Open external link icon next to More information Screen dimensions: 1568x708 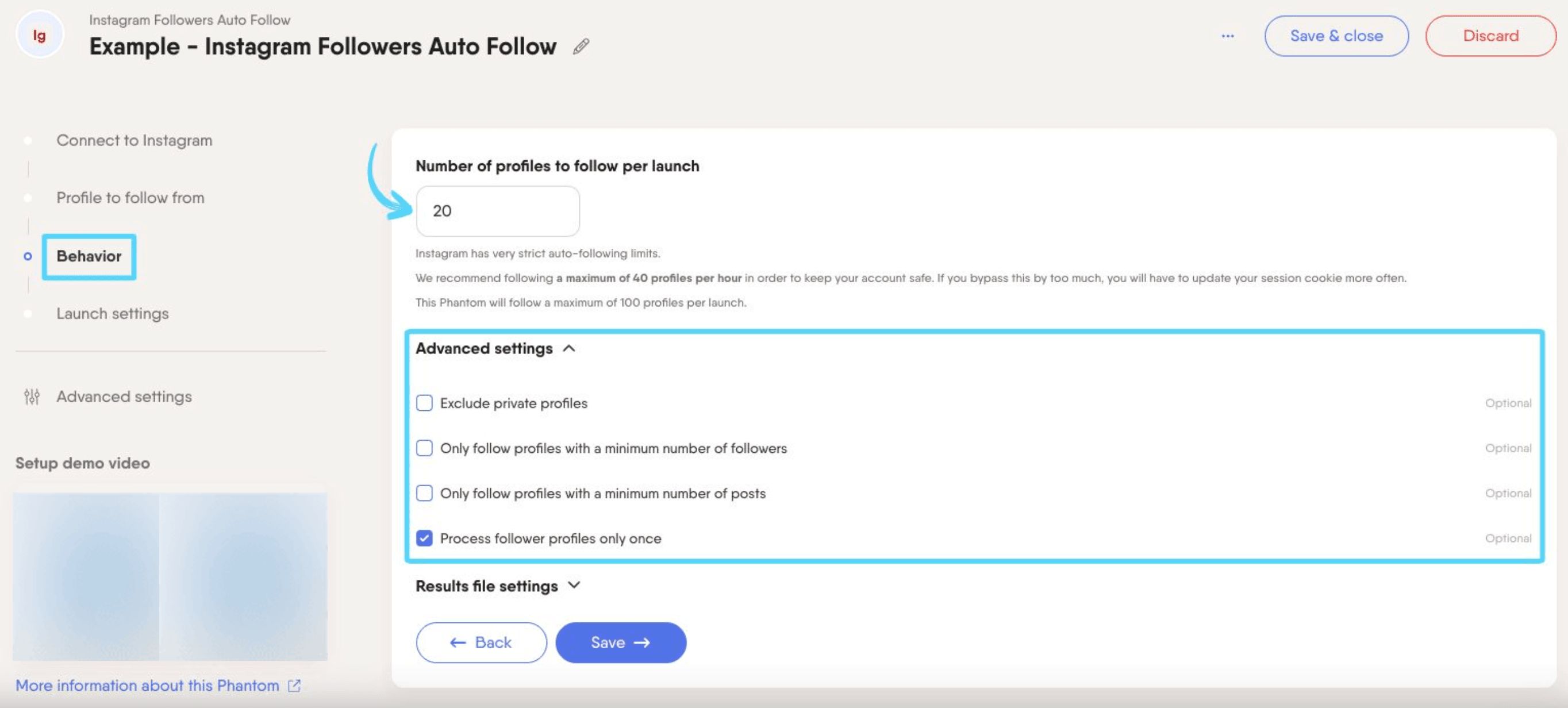pos(294,686)
